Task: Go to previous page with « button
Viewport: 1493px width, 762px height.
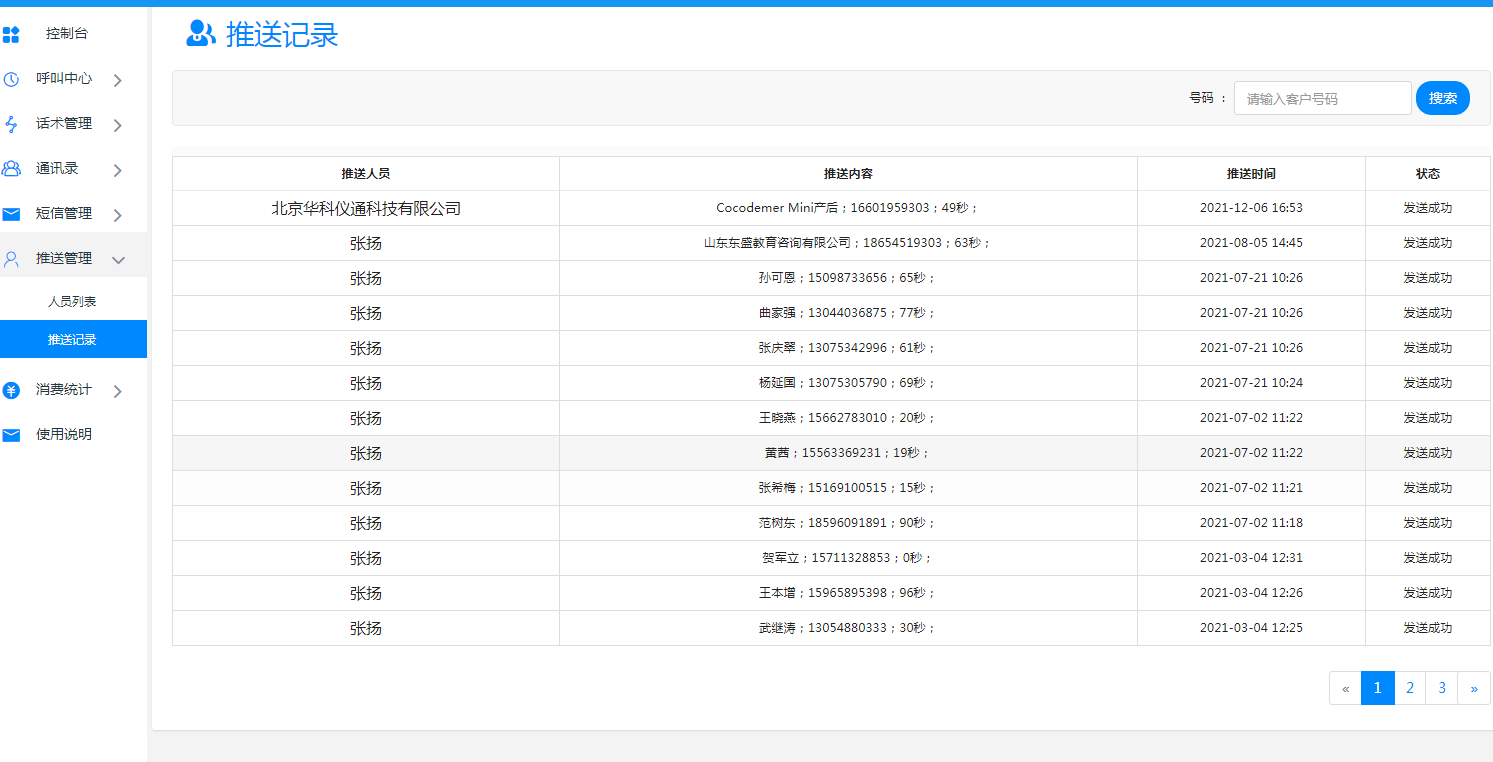Action: pos(1345,688)
